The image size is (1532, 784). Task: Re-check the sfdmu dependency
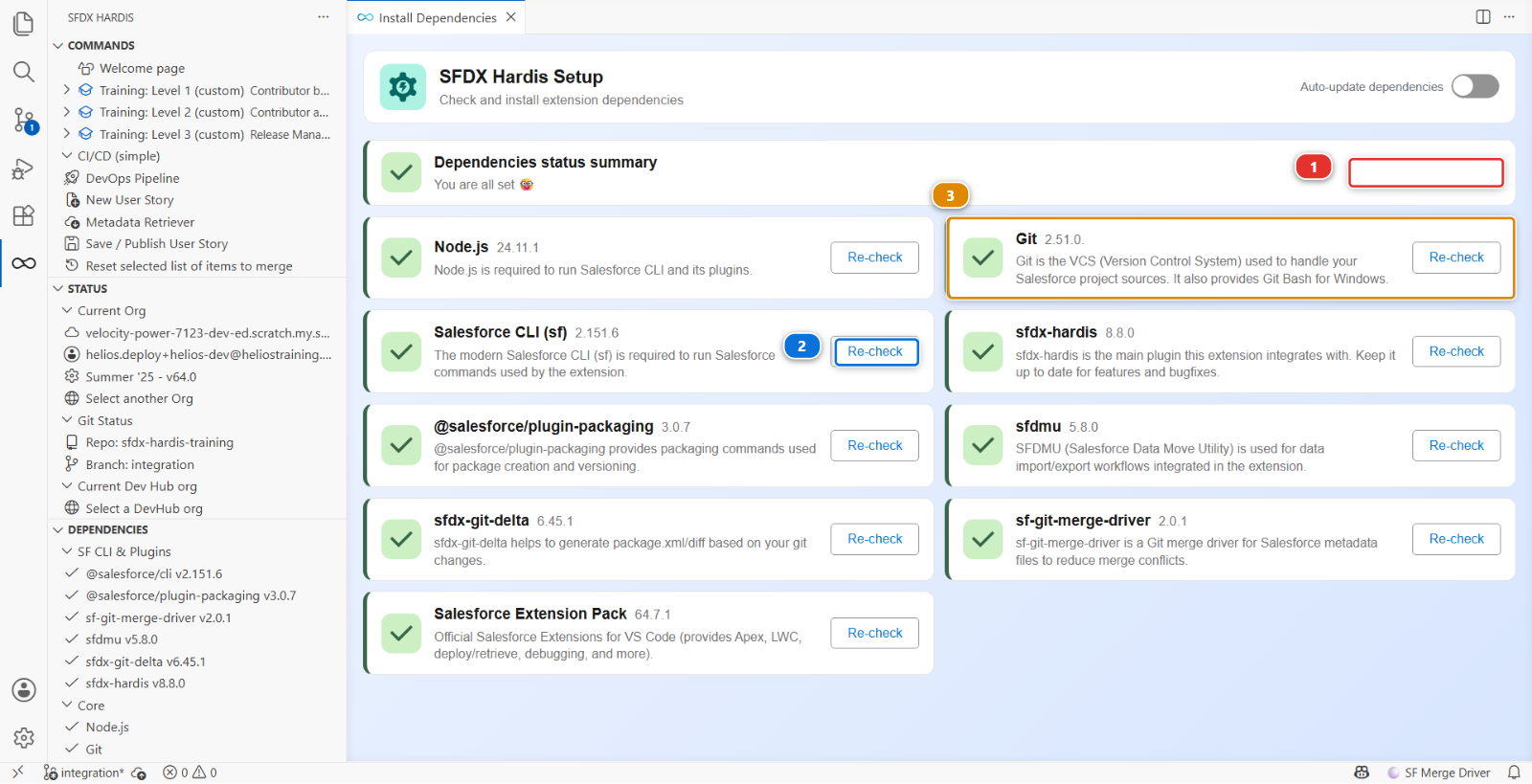point(1456,445)
